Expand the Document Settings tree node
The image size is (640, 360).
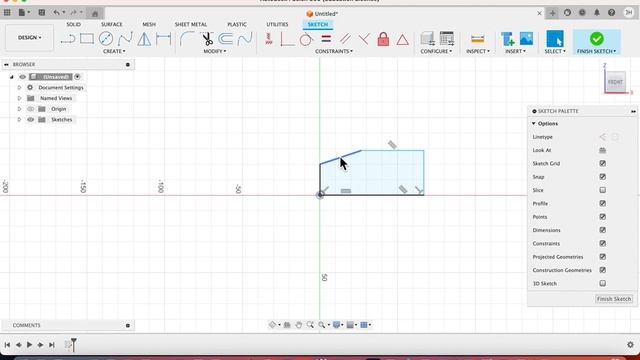(x=19, y=88)
